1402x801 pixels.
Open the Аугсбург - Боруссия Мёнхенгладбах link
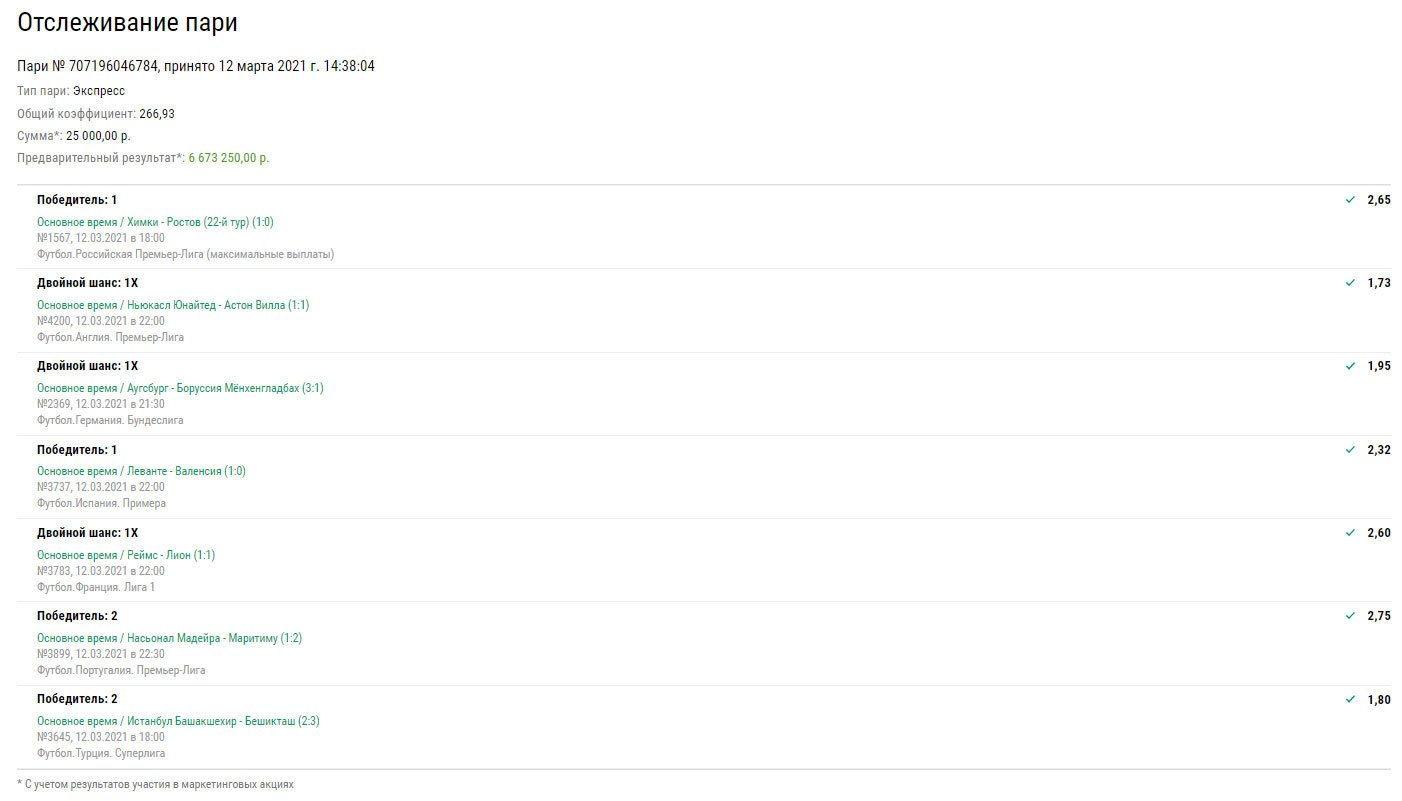point(180,388)
